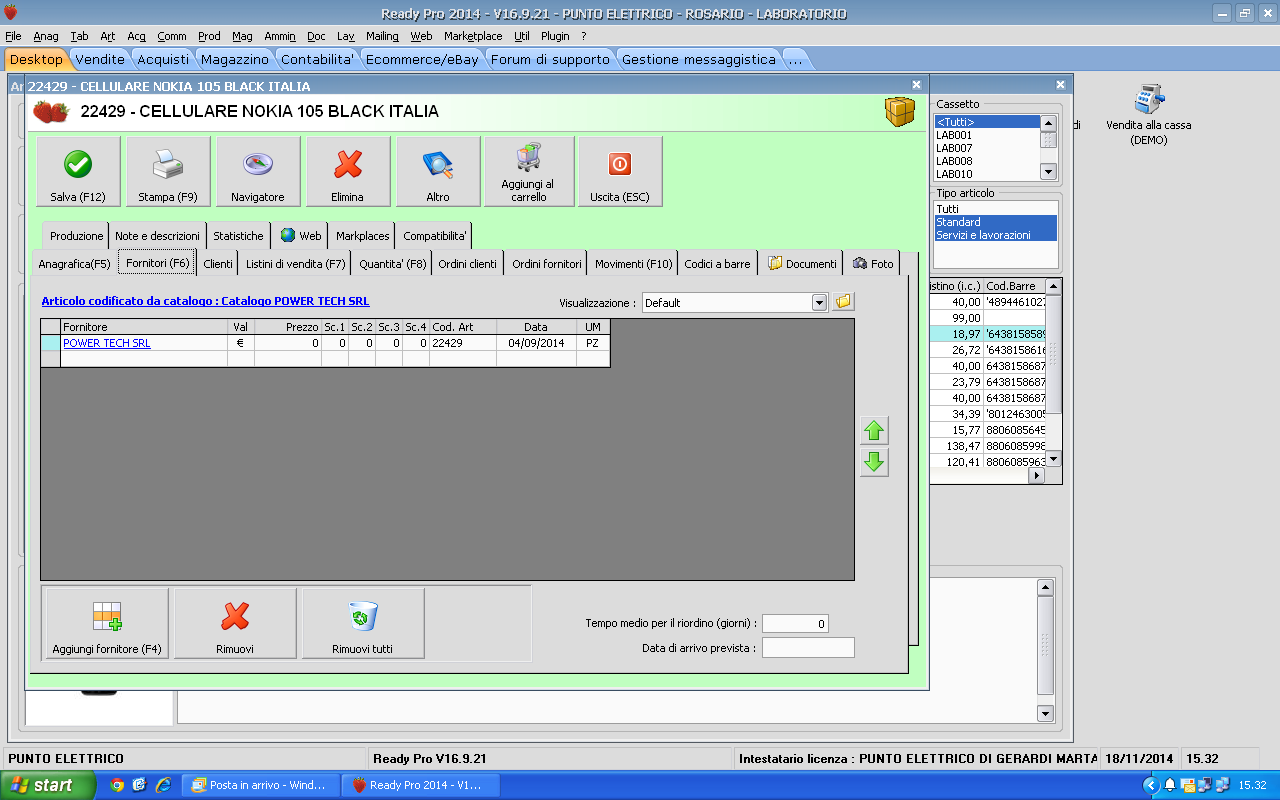This screenshot has width=1280, height=800.
Task: Click the Elimina red X button
Action: click(x=348, y=172)
